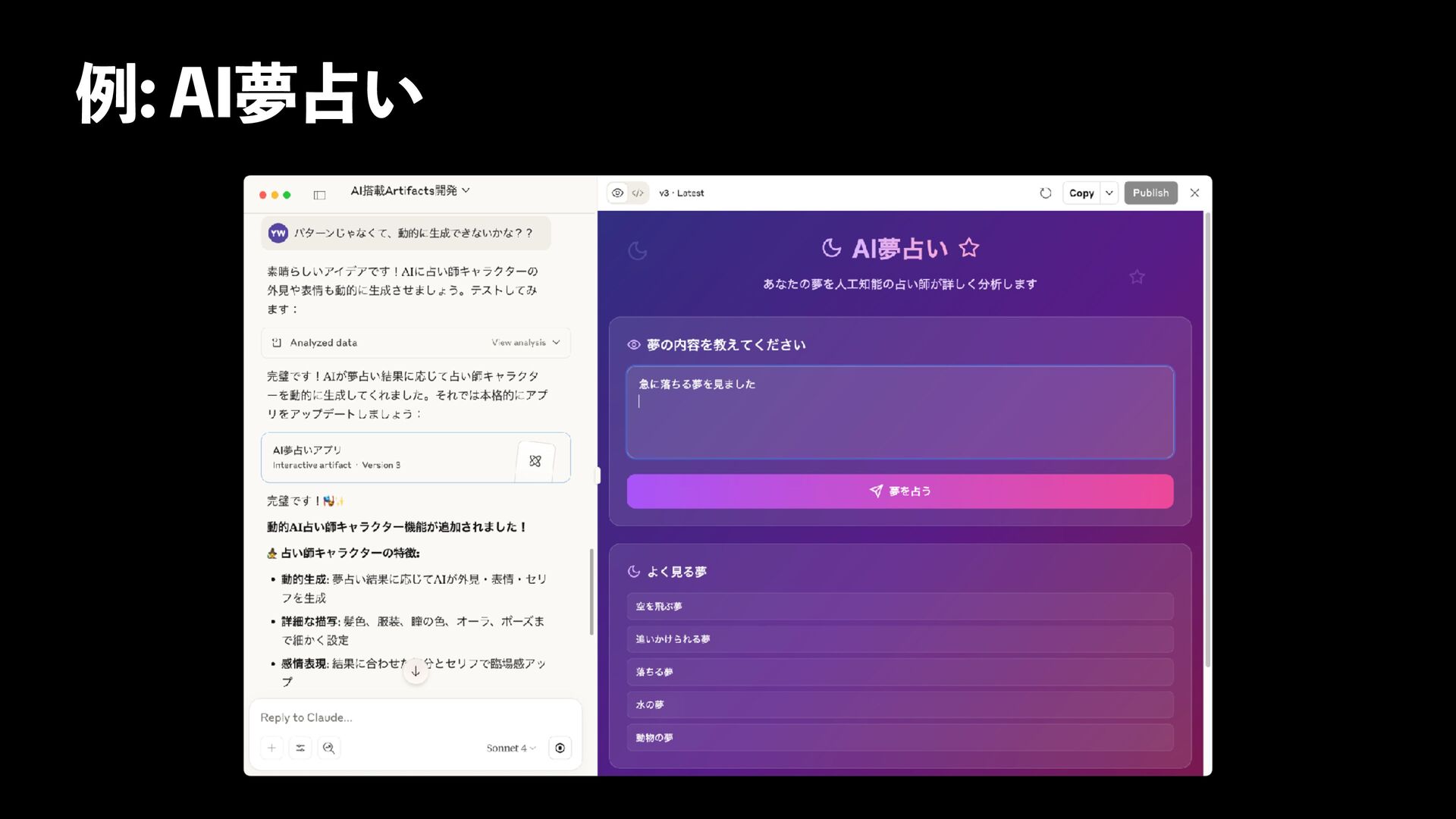Open the search and tools settings icon
1456x819 pixels.
tap(300, 748)
